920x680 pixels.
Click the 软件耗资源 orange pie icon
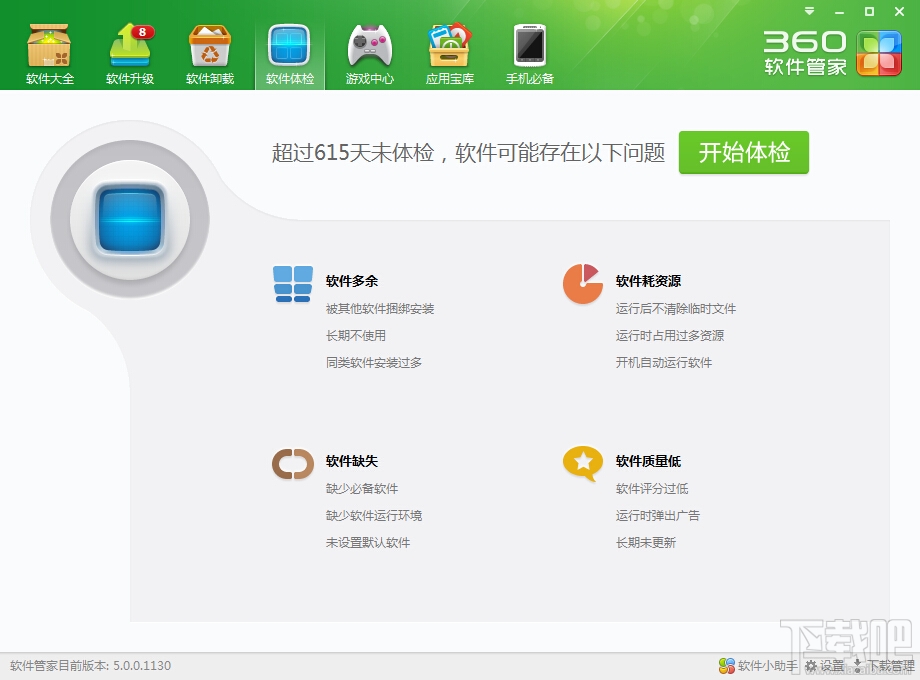[583, 284]
